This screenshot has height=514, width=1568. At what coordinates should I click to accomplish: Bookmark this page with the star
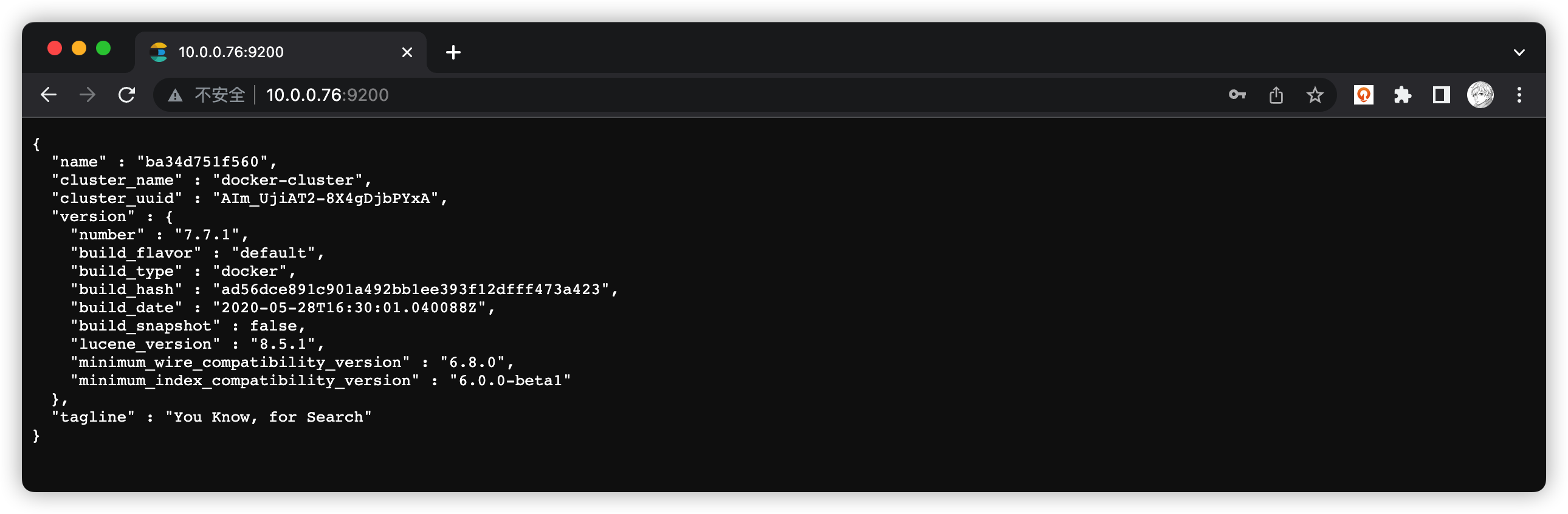[1315, 95]
